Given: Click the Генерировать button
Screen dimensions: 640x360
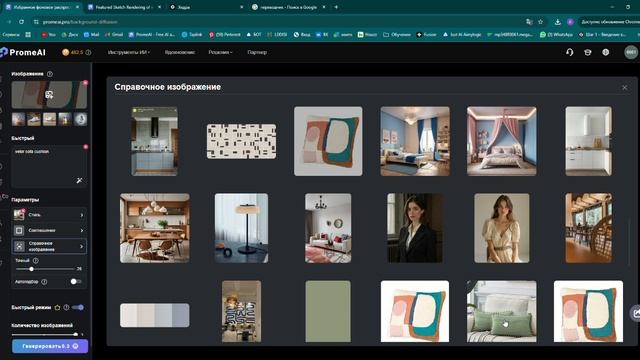Looking at the screenshot, I should [50, 346].
